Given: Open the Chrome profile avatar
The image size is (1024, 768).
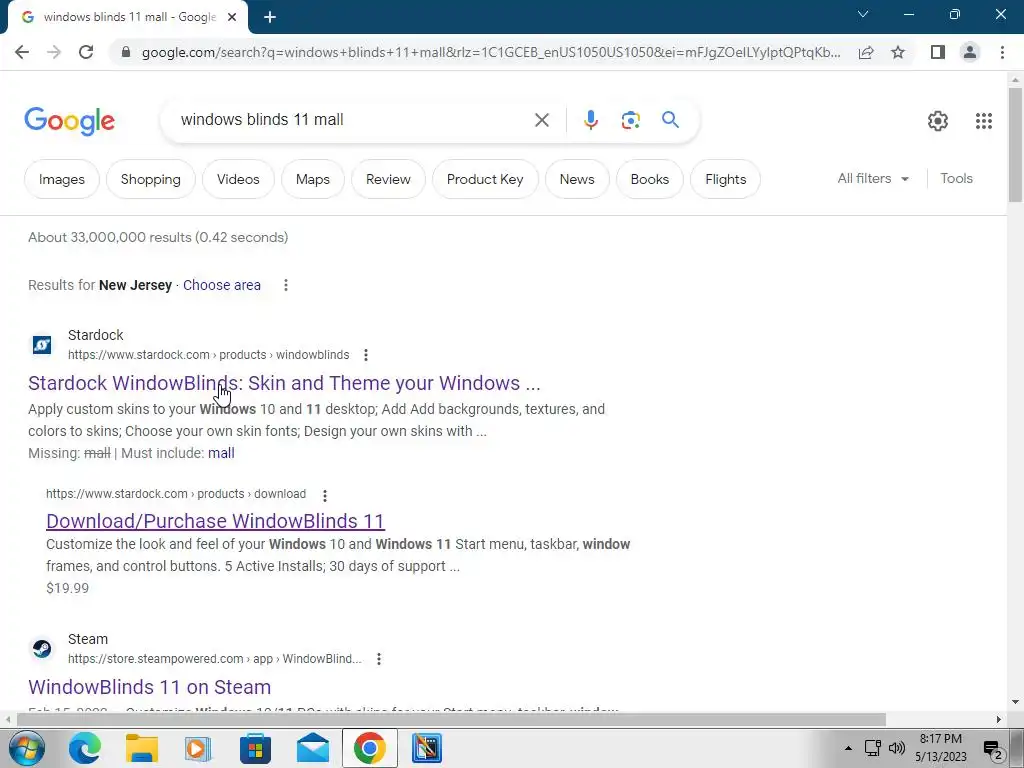Looking at the screenshot, I should pyautogui.click(x=970, y=52).
